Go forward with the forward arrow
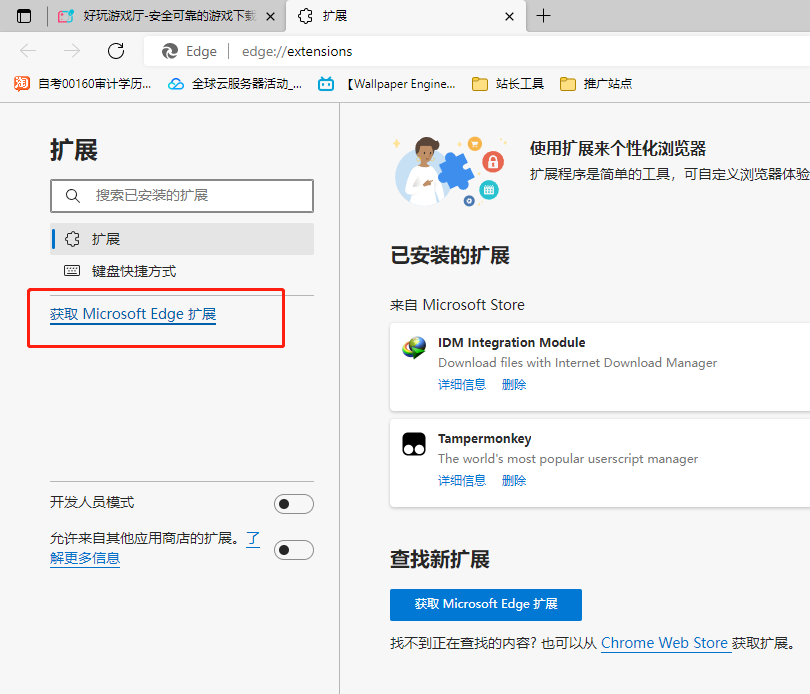 [72, 51]
